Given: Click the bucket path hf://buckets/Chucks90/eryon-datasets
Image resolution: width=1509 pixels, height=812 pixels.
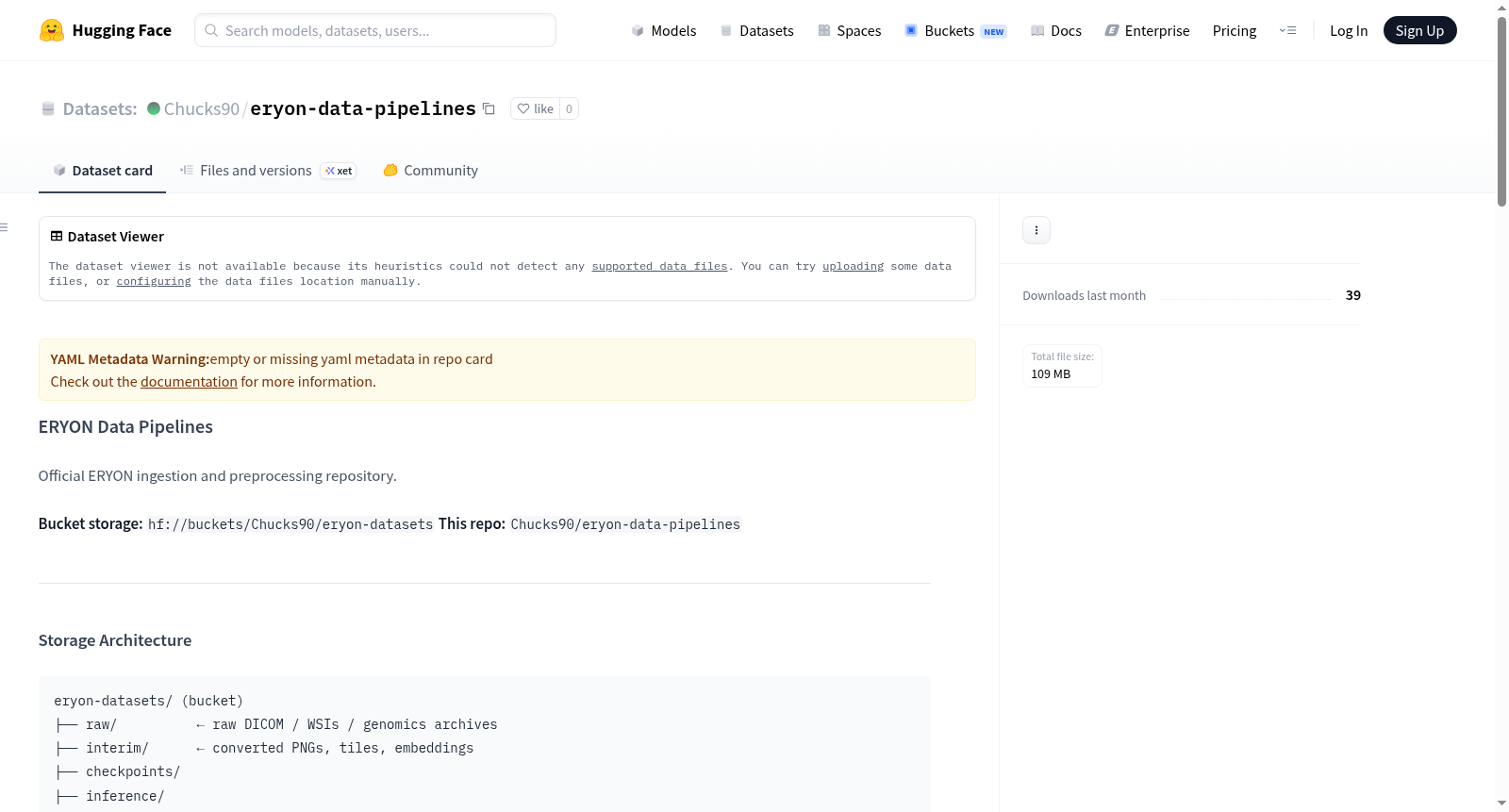Looking at the screenshot, I should point(290,524).
